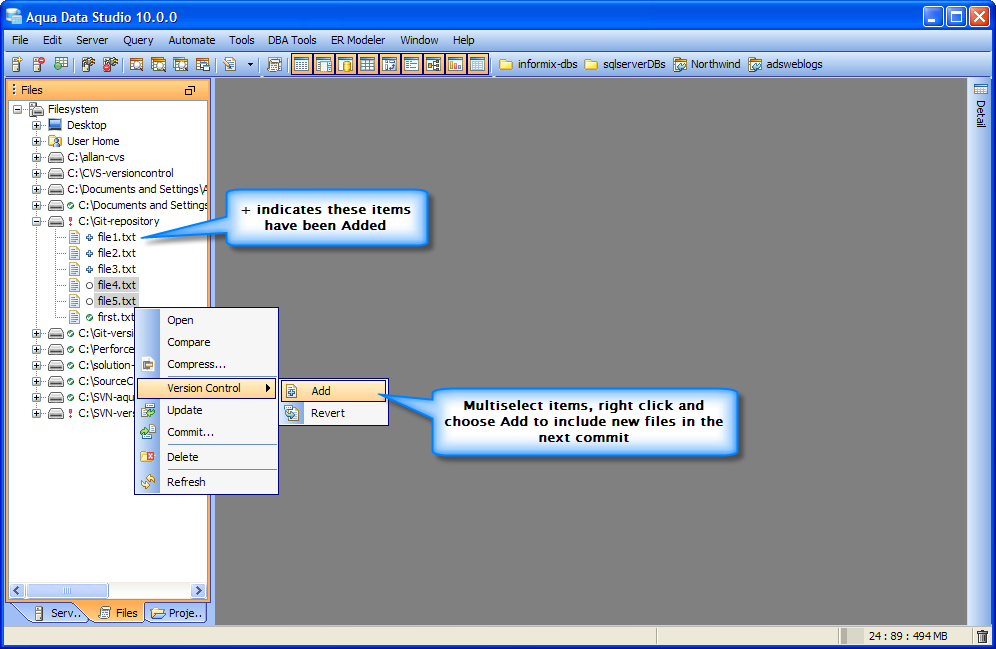Click the table grid icon with green circle

click(x=61, y=64)
